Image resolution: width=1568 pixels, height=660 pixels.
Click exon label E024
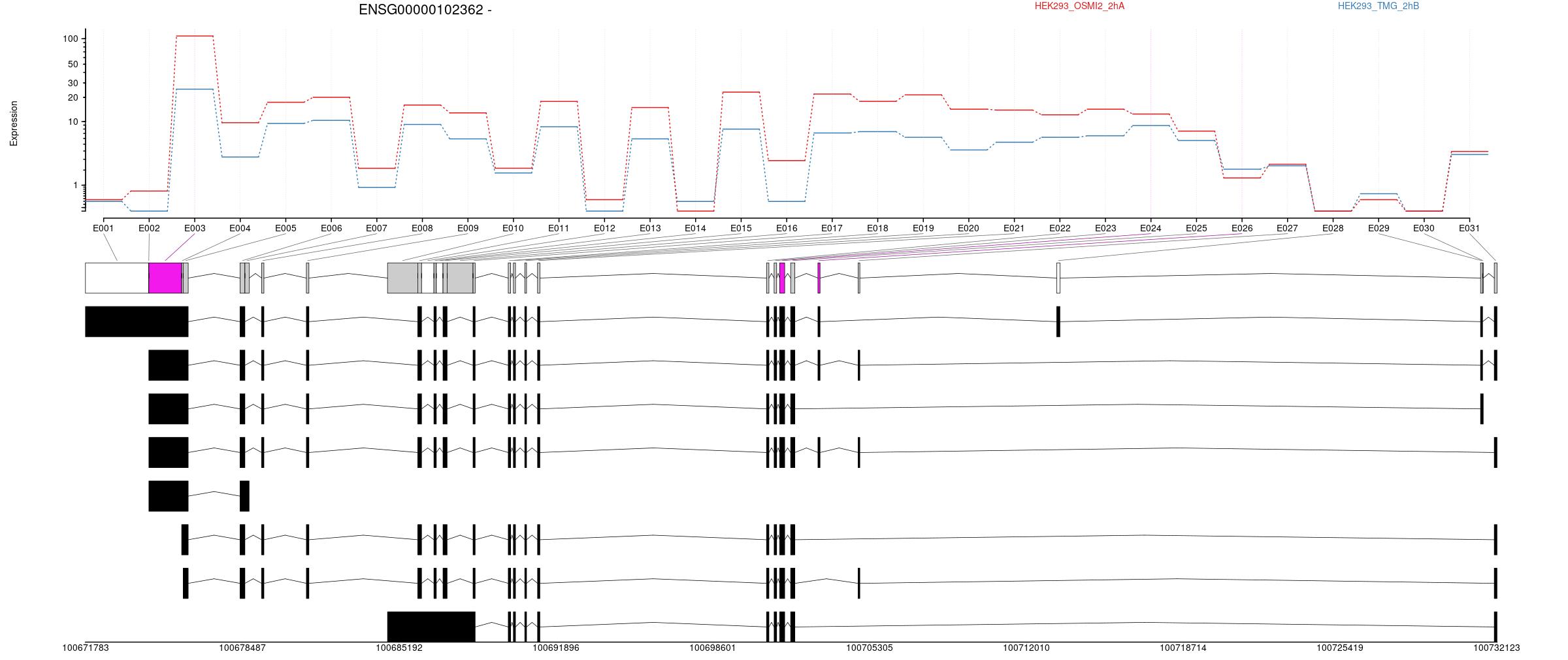click(x=1151, y=228)
